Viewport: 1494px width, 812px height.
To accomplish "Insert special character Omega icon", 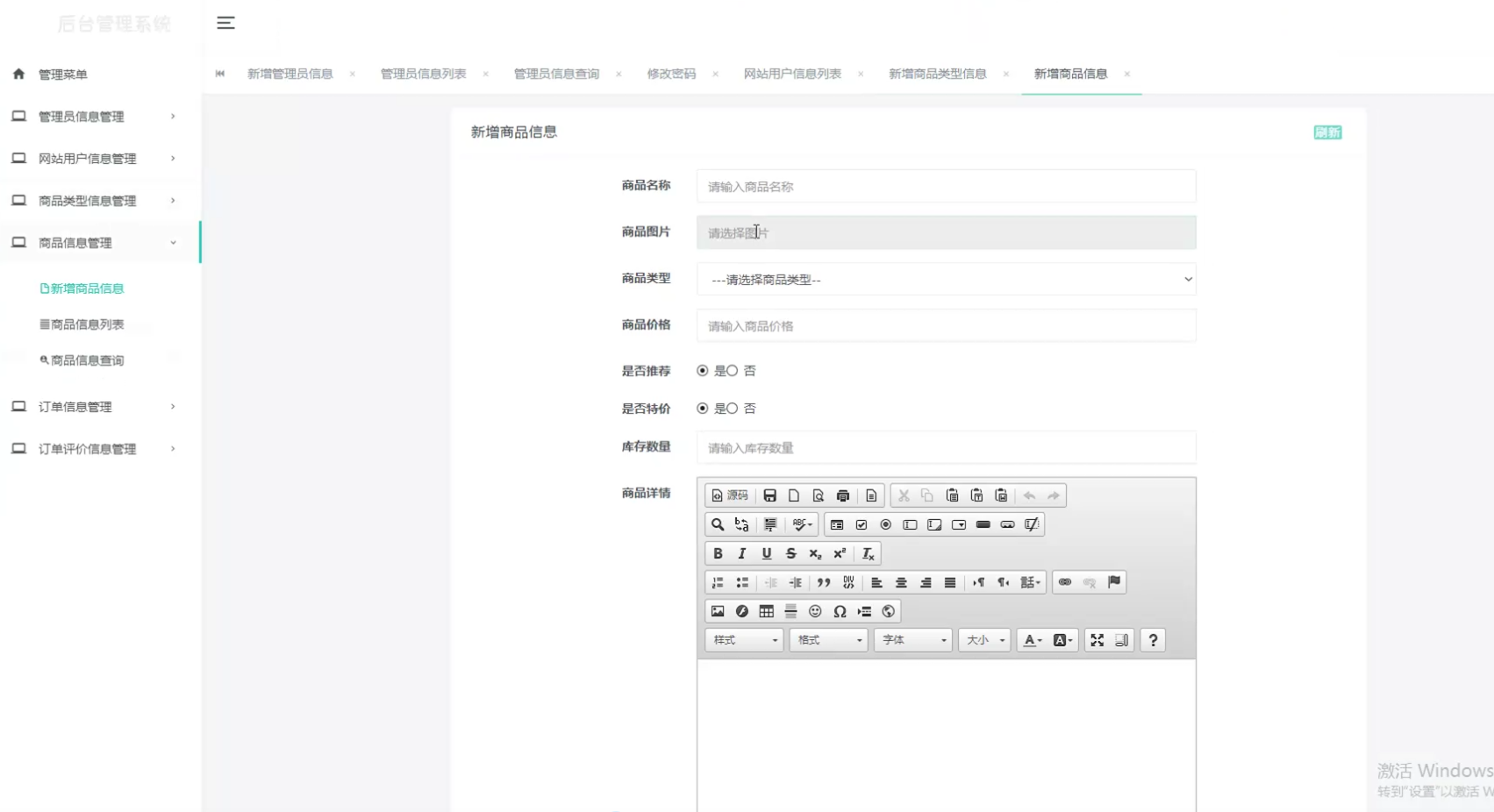I will (x=840, y=611).
